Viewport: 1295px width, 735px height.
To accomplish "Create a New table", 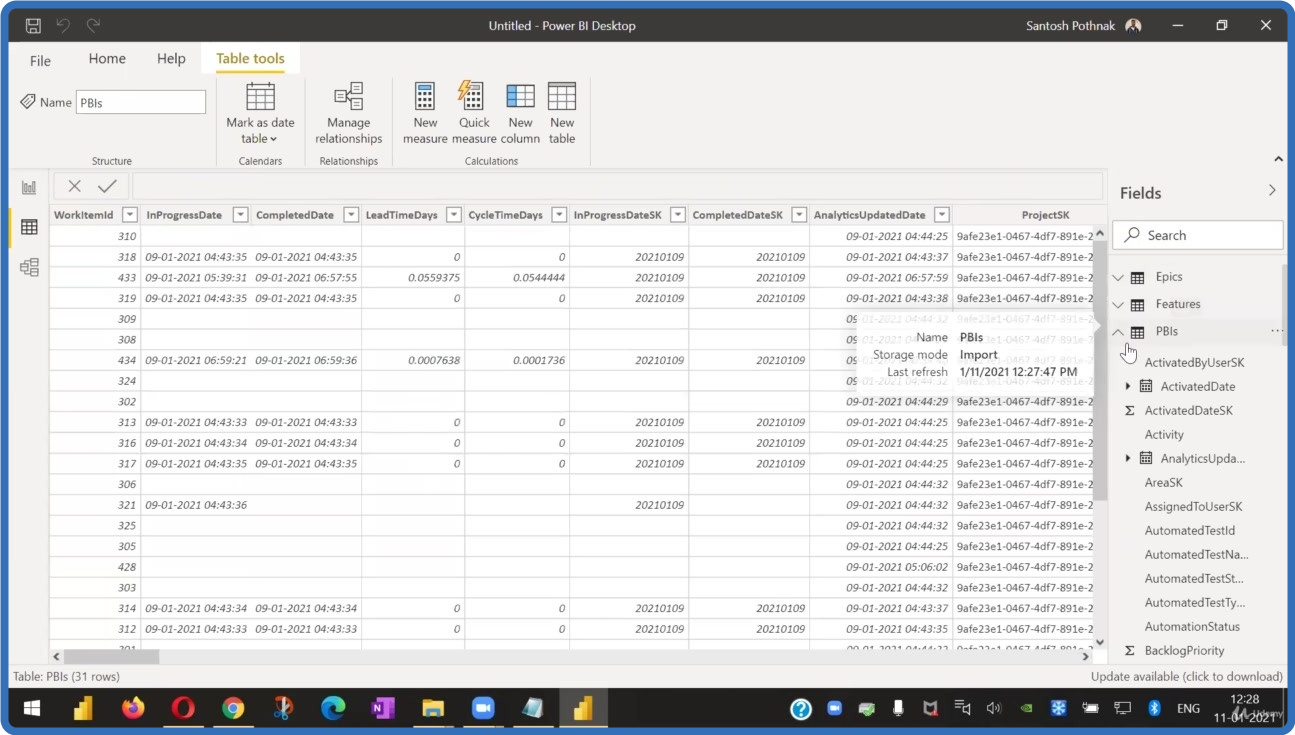I will (x=562, y=114).
